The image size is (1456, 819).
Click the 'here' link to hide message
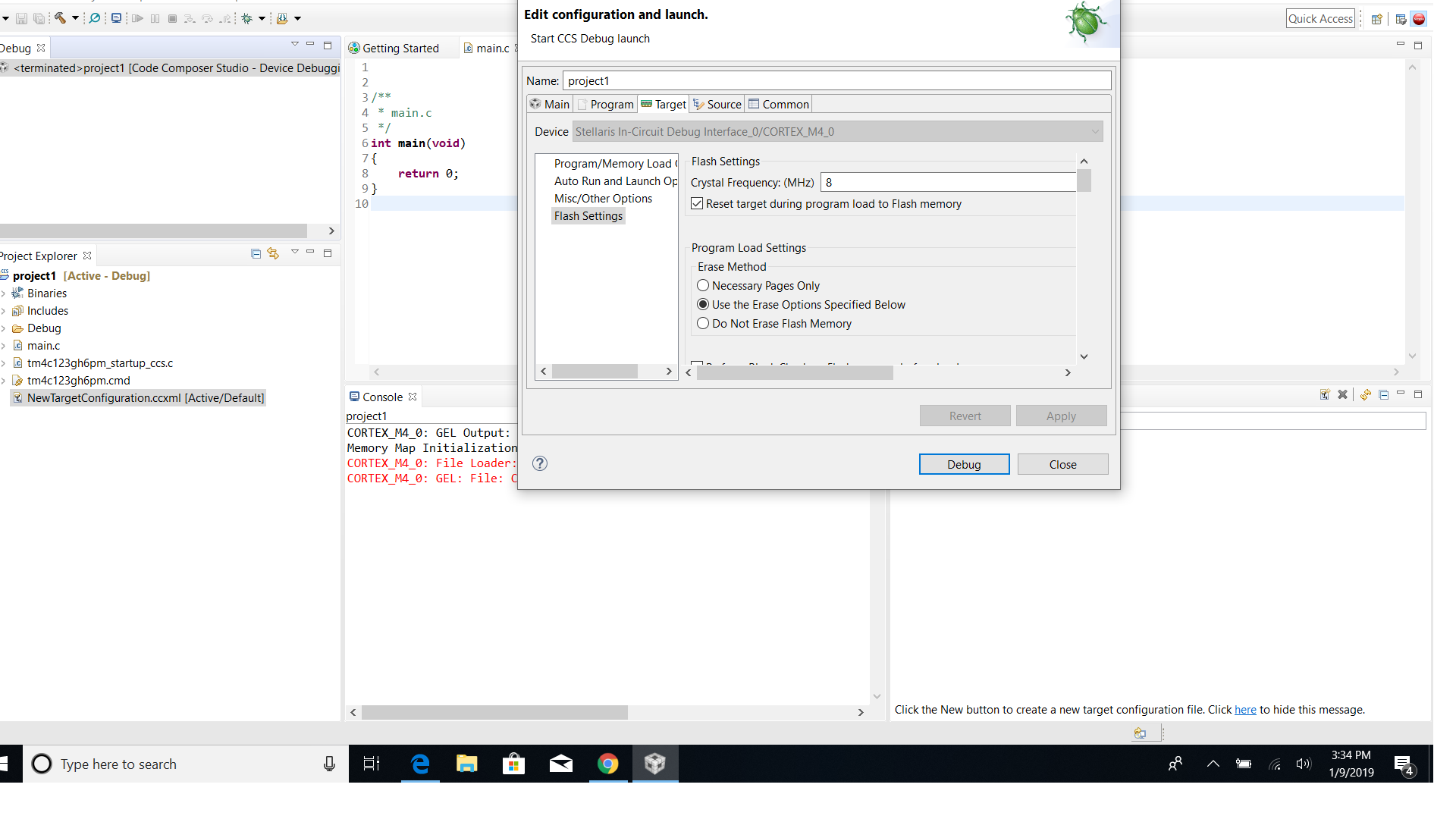coord(1245,710)
